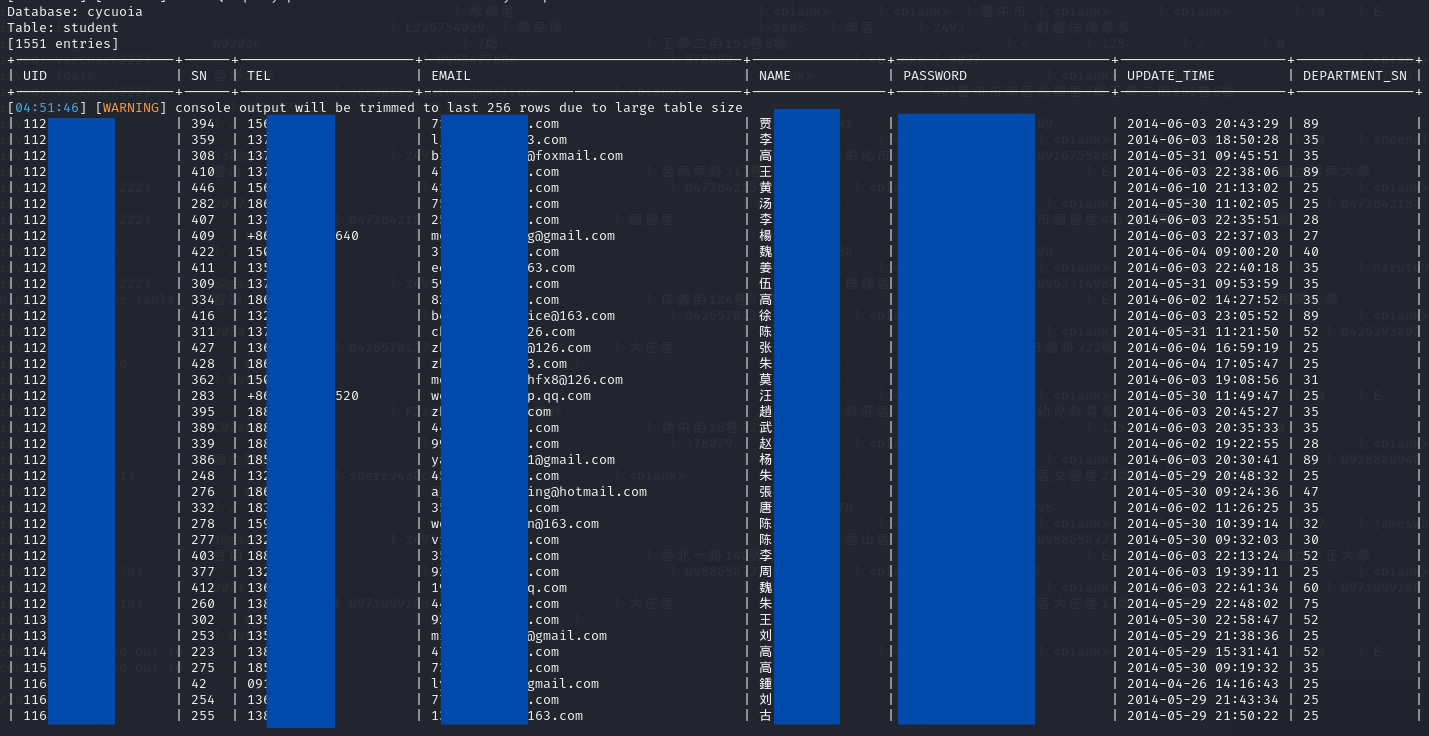Screen dimensions: 1429x736
Task: Select the SN column header
Action: tap(198, 76)
